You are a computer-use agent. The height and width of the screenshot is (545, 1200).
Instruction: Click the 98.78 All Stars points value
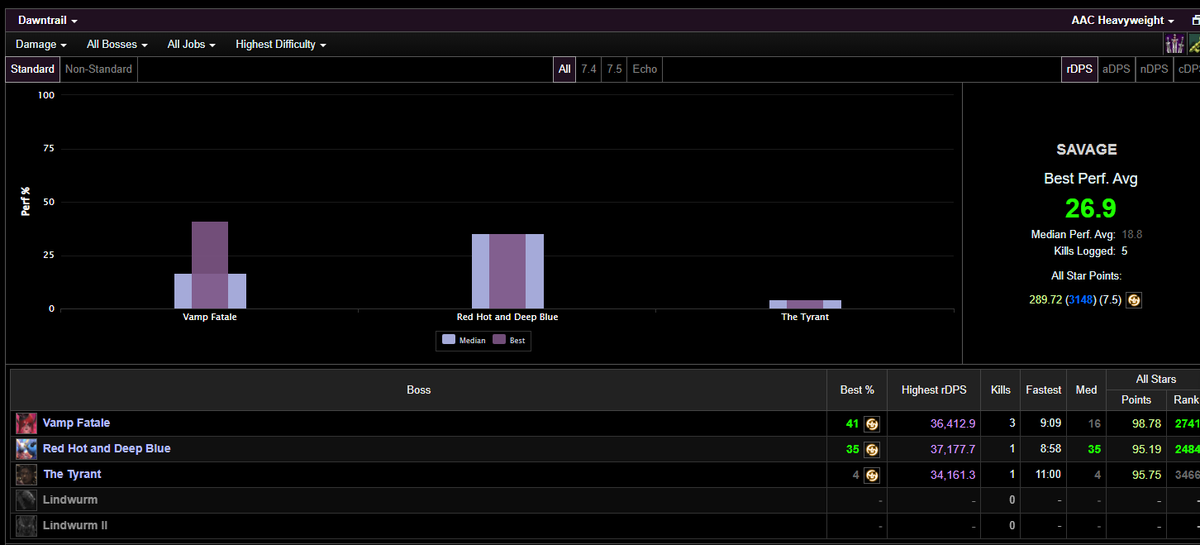pos(1146,424)
